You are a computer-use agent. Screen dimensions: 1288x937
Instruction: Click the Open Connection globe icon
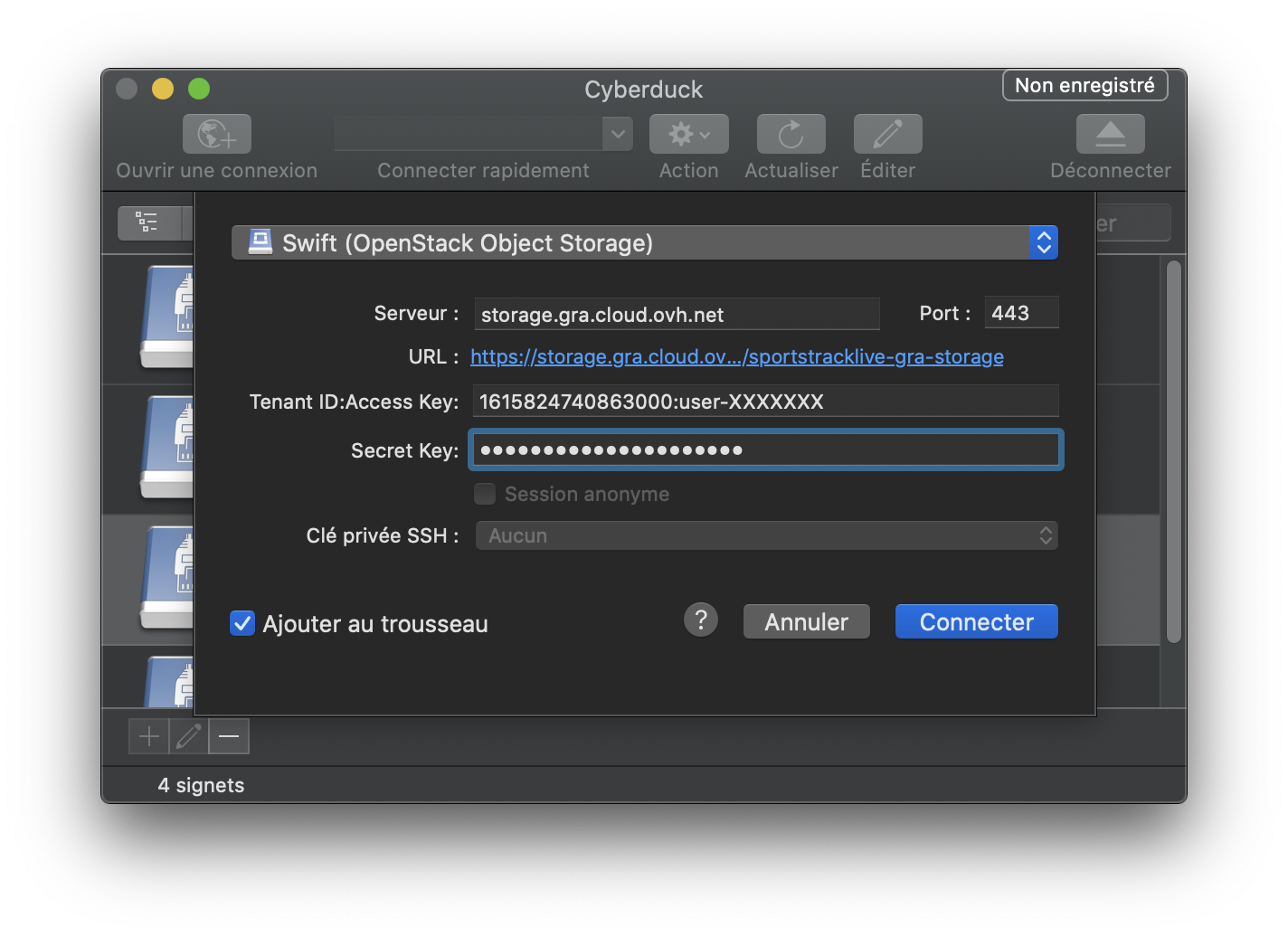coord(216,135)
